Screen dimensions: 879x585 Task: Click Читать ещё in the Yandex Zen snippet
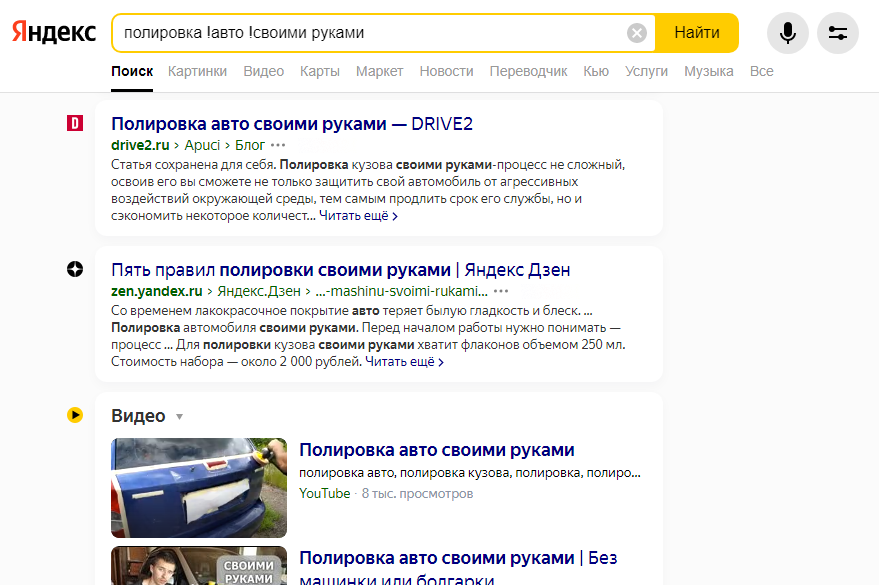405,362
